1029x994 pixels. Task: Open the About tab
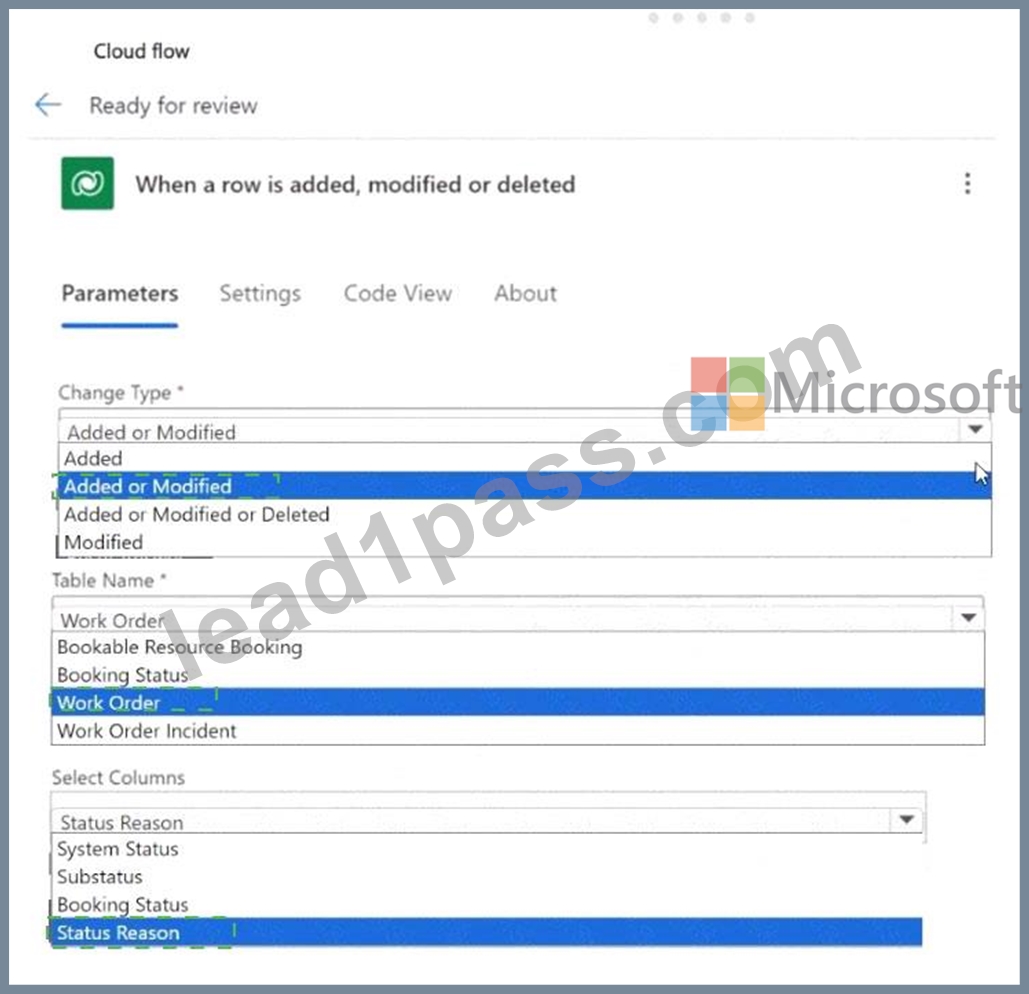[x=525, y=293]
